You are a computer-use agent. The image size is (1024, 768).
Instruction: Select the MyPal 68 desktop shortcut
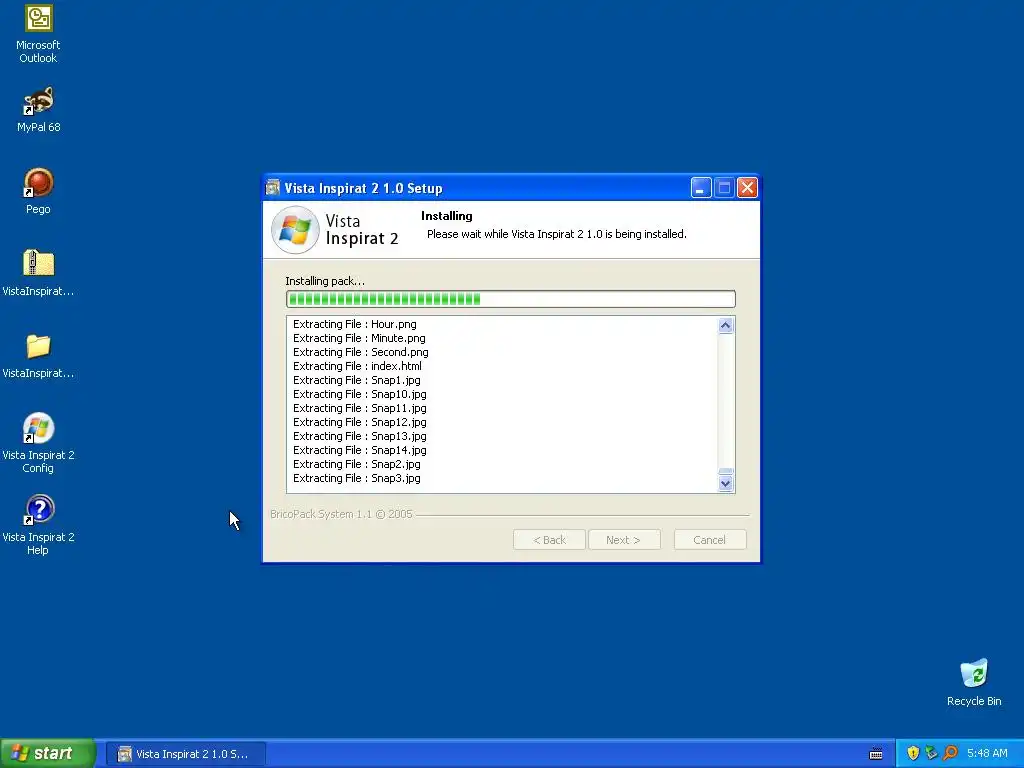point(38,109)
